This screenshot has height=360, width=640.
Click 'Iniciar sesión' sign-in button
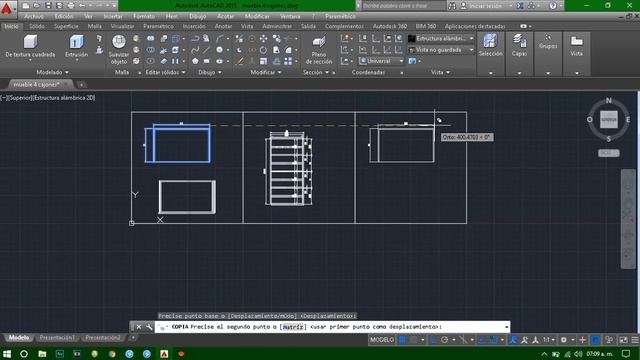(482, 6)
